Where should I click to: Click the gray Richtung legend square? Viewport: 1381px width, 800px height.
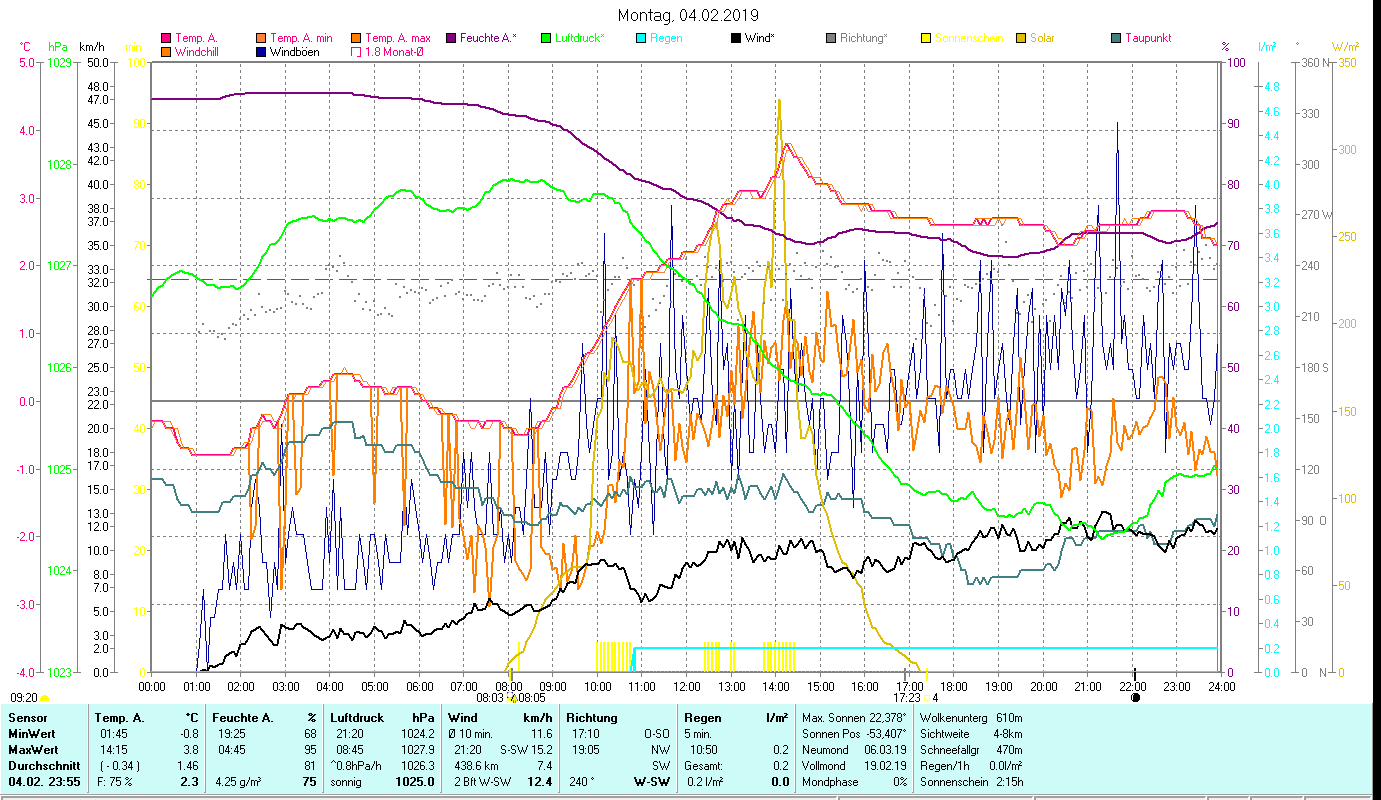point(831,39)
